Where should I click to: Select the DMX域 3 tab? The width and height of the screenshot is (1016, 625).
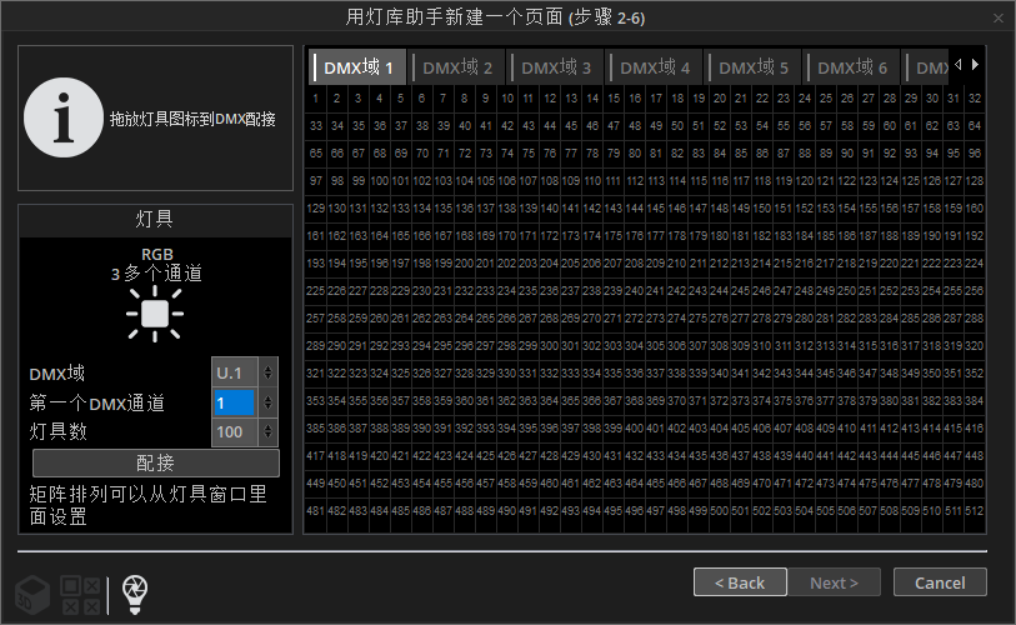point(556,68)
